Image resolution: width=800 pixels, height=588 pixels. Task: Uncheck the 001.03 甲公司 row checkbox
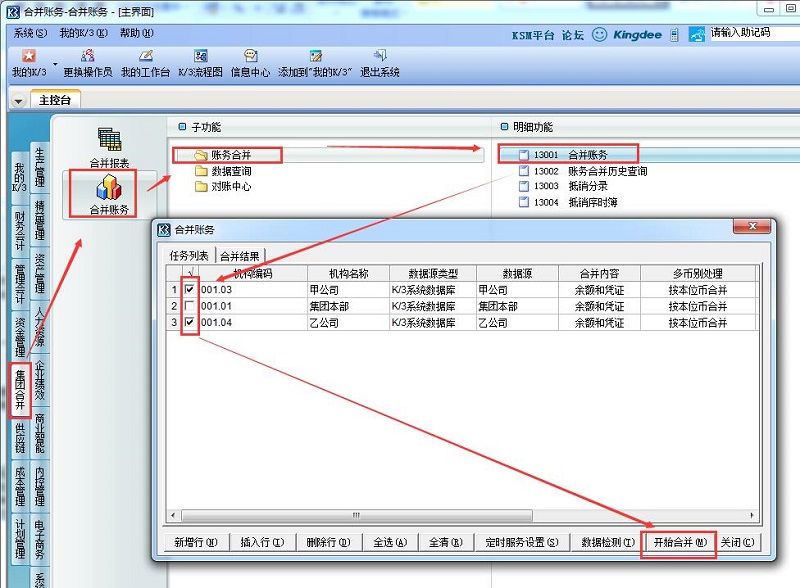click(x=189, y=289)
